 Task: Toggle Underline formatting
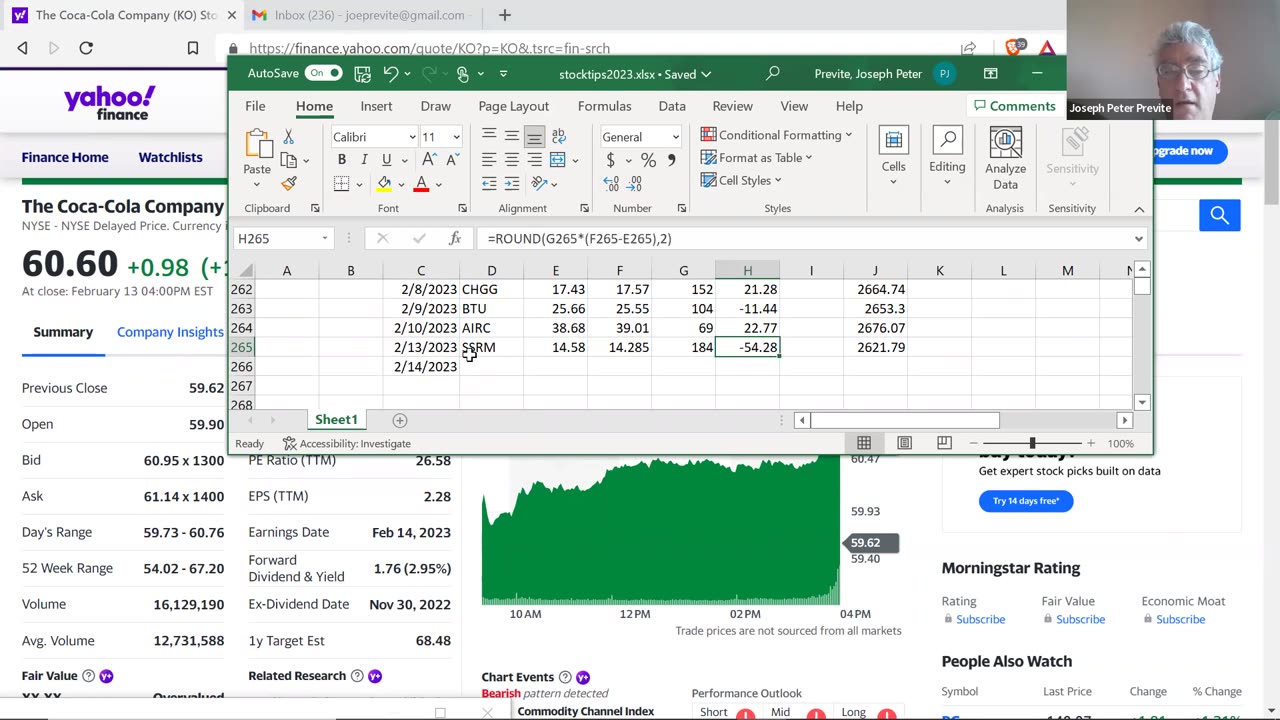(x=386, y=160)
